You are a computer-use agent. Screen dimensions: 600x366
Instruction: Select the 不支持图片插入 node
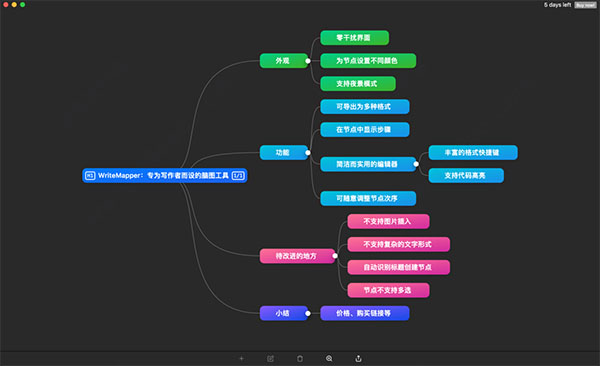click(388, 221)
